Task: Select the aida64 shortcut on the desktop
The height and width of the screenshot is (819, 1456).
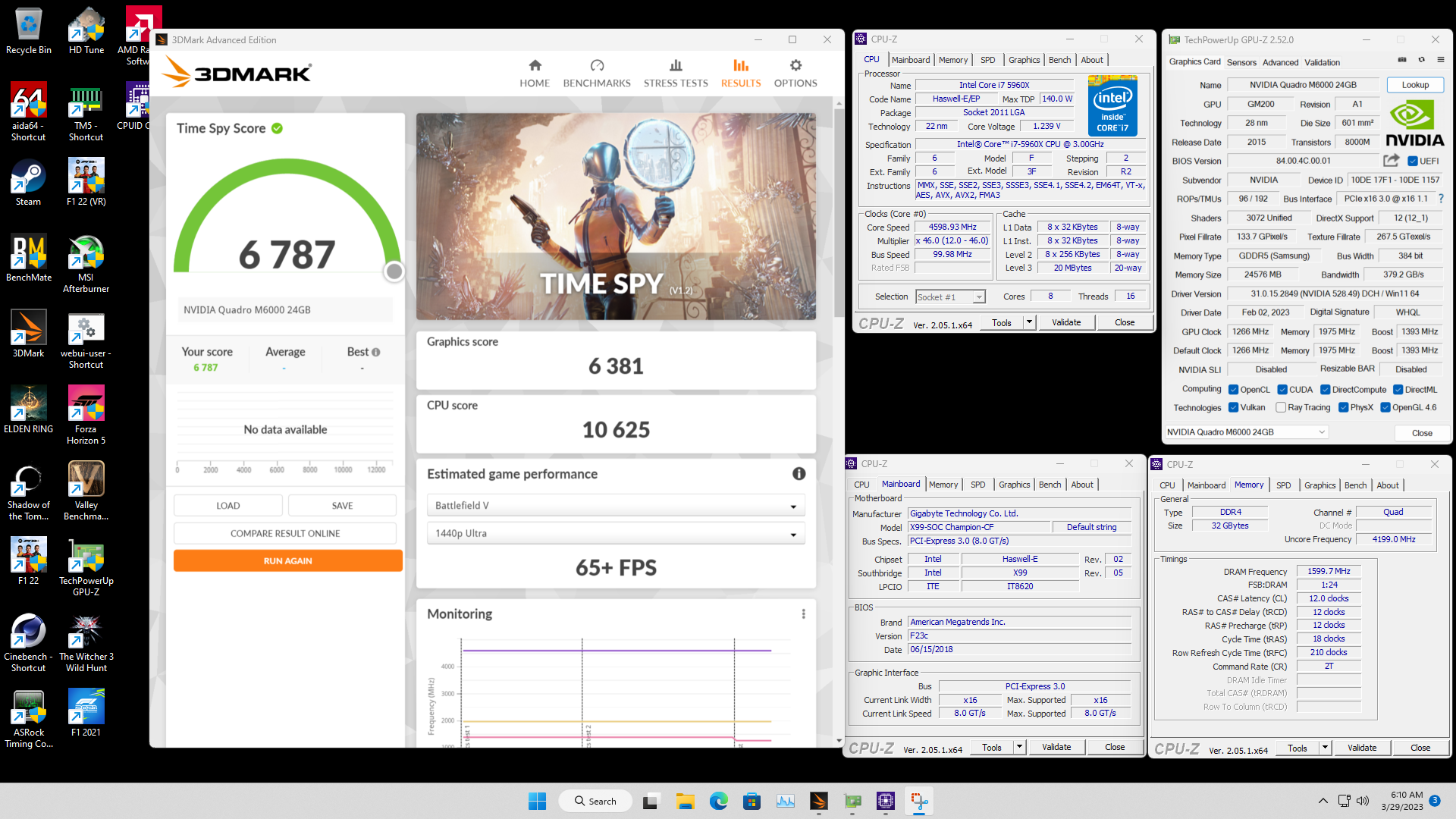Action: point(28,111)
